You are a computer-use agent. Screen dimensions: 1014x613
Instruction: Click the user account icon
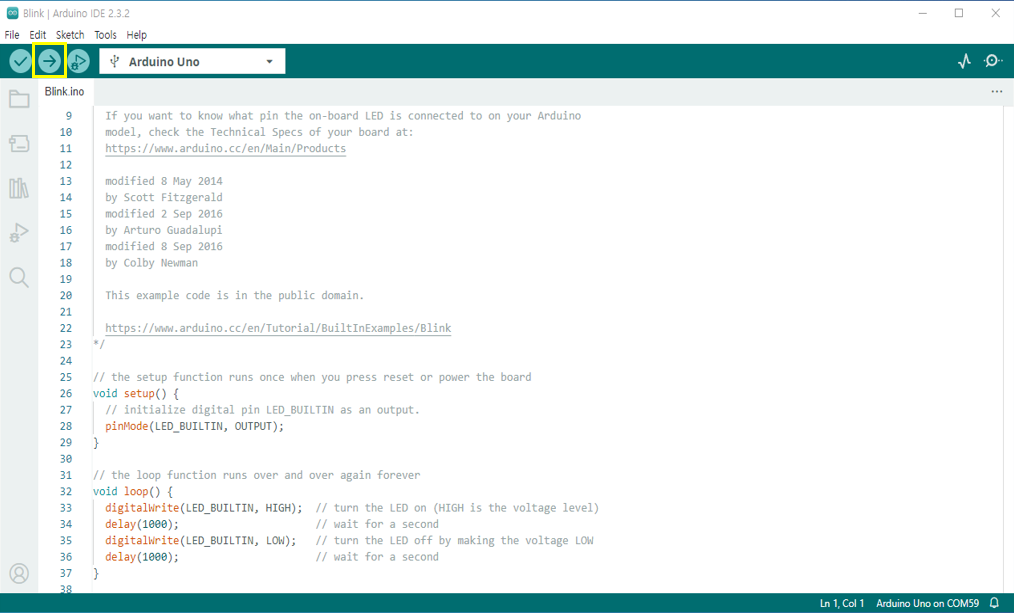click(19, 573)
